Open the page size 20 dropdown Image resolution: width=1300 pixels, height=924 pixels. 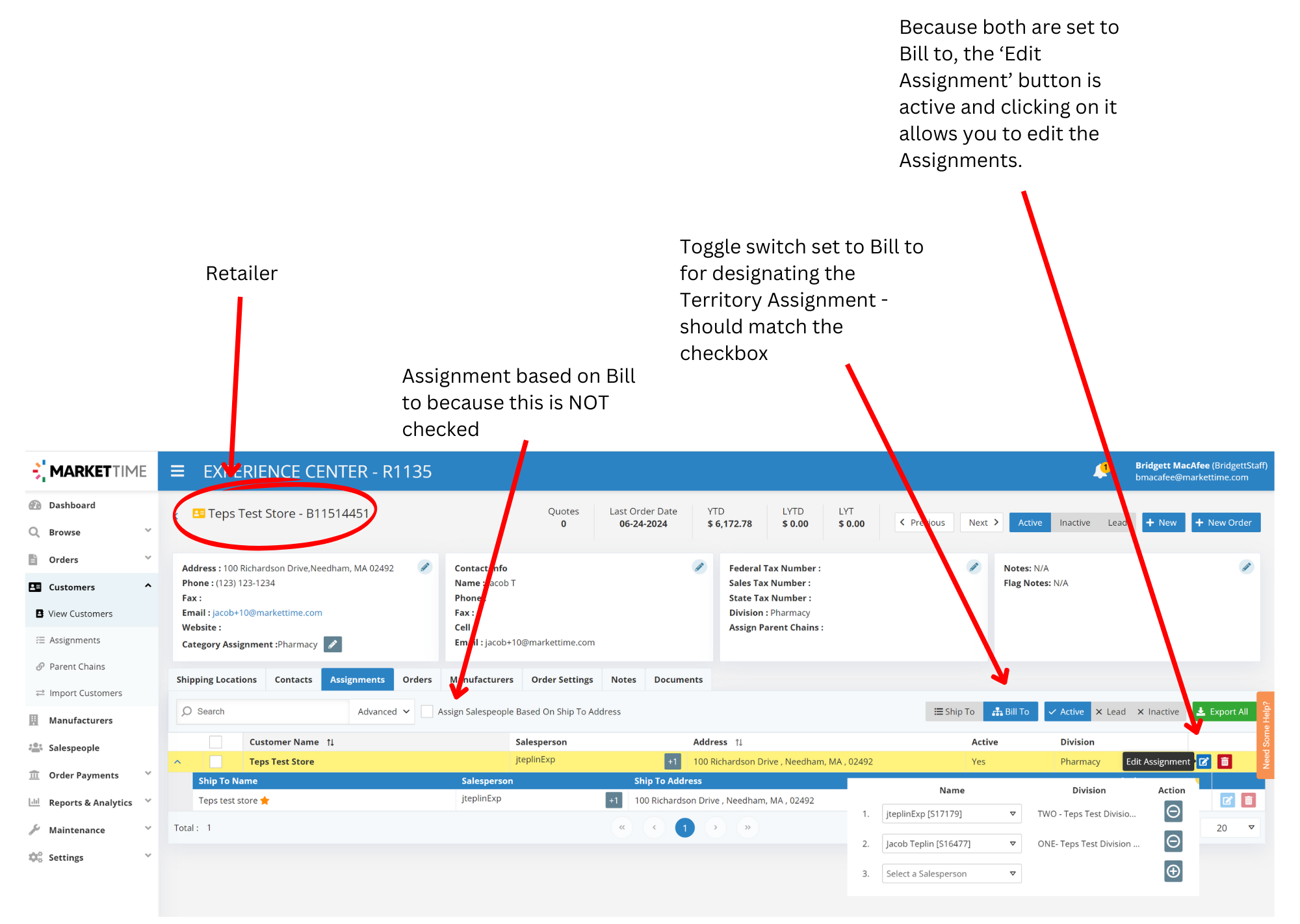[x=1234, y=827]
